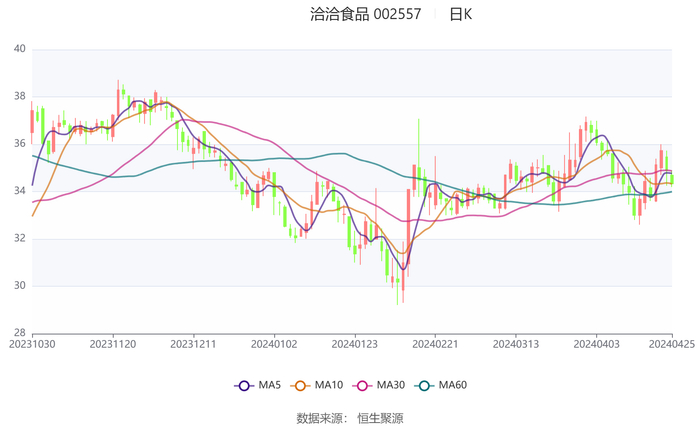Click the 20240221 x-axis date label
700x426 pixels.
pos(434,343)
